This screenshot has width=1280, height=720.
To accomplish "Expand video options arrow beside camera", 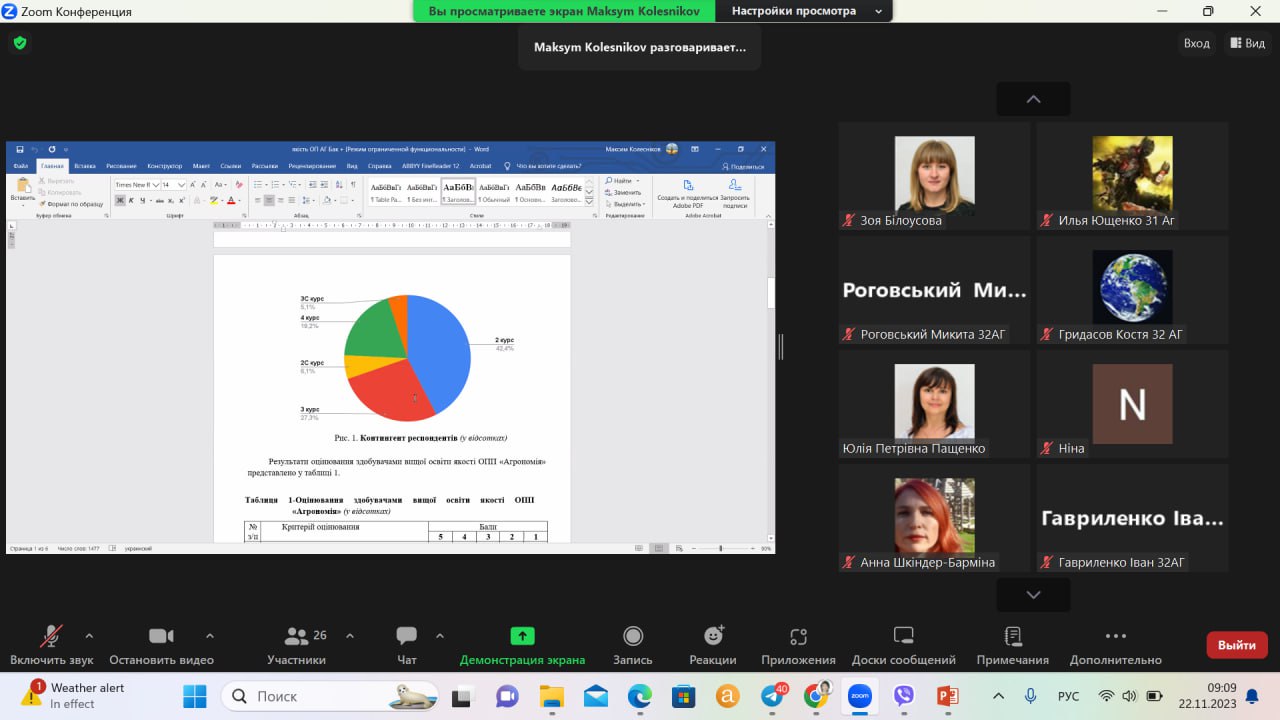I will (x=209, y=635).
